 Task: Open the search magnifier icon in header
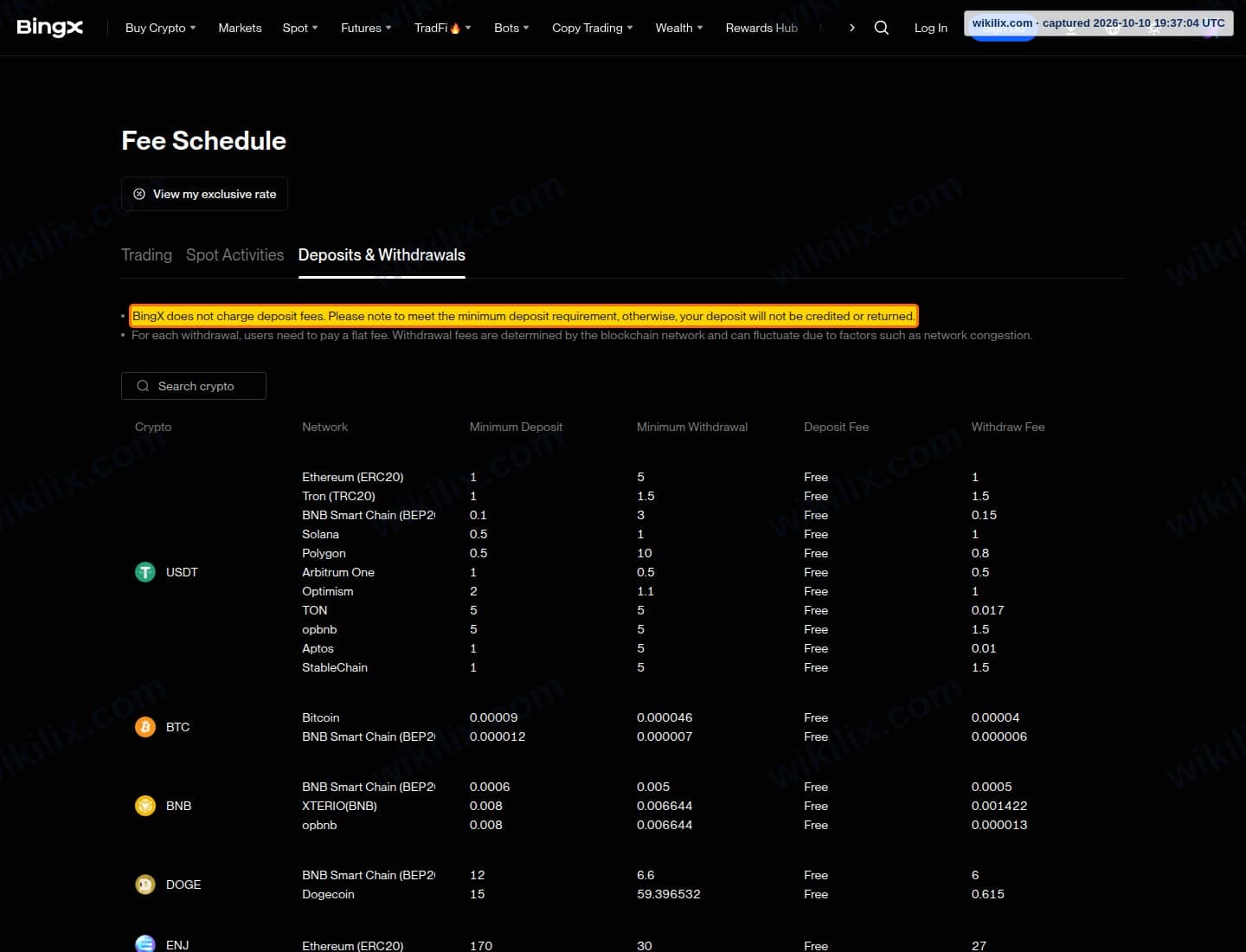882,28
